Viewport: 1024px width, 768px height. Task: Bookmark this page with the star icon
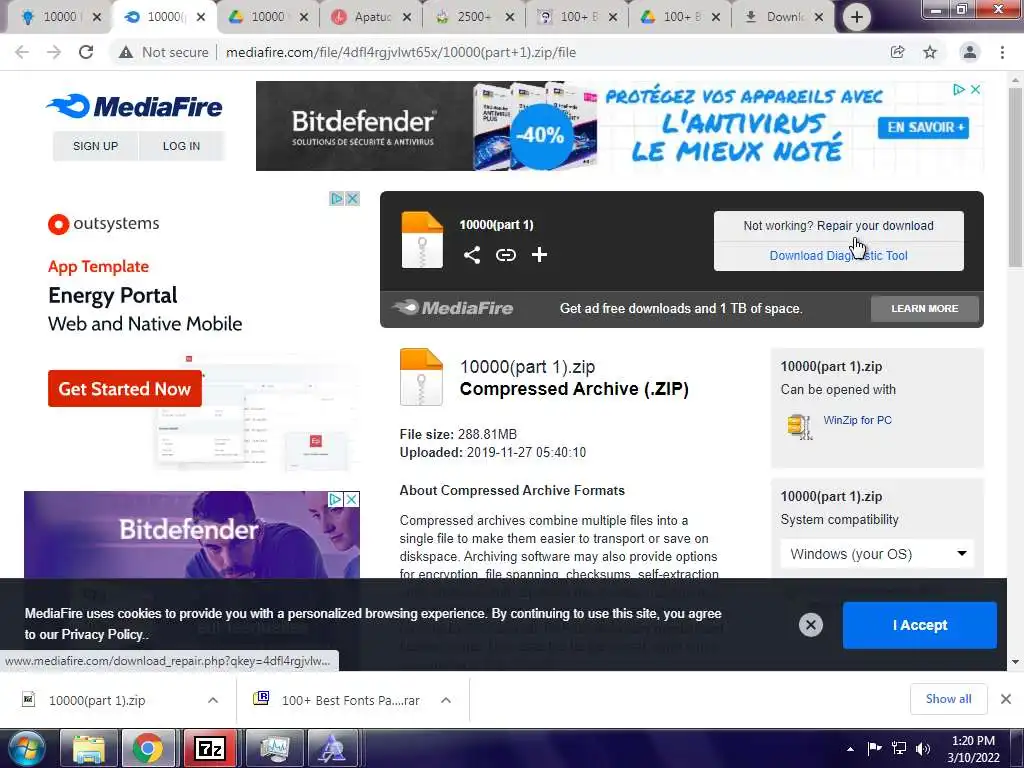pyautogui.click(x=930, y=52)
